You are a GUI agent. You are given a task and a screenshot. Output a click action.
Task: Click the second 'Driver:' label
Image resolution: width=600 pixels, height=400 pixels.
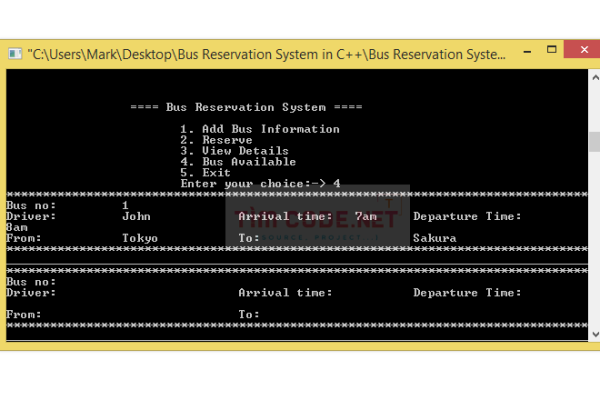(31, 293)
